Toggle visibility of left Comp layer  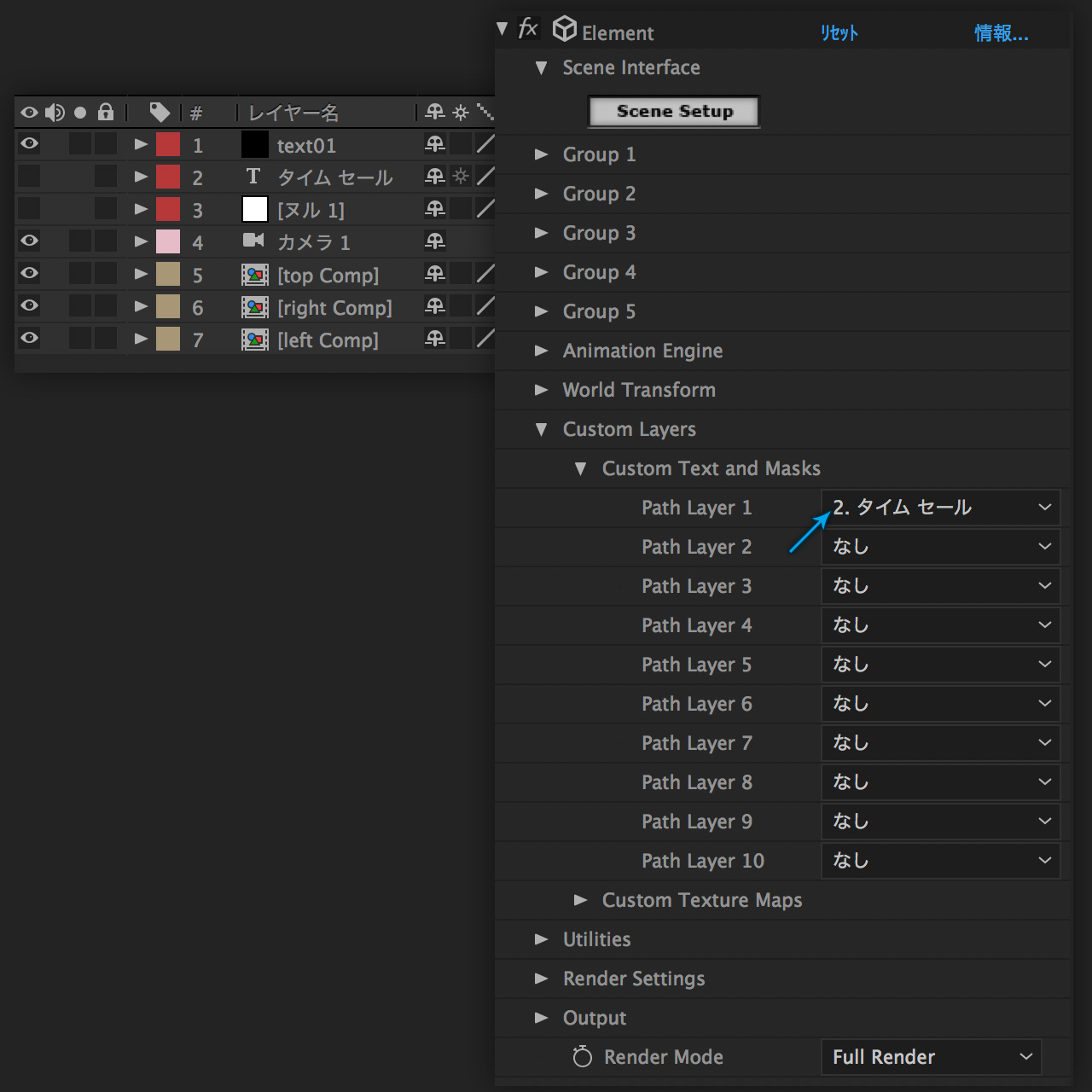pyautogui.click(x=29, y=339)
